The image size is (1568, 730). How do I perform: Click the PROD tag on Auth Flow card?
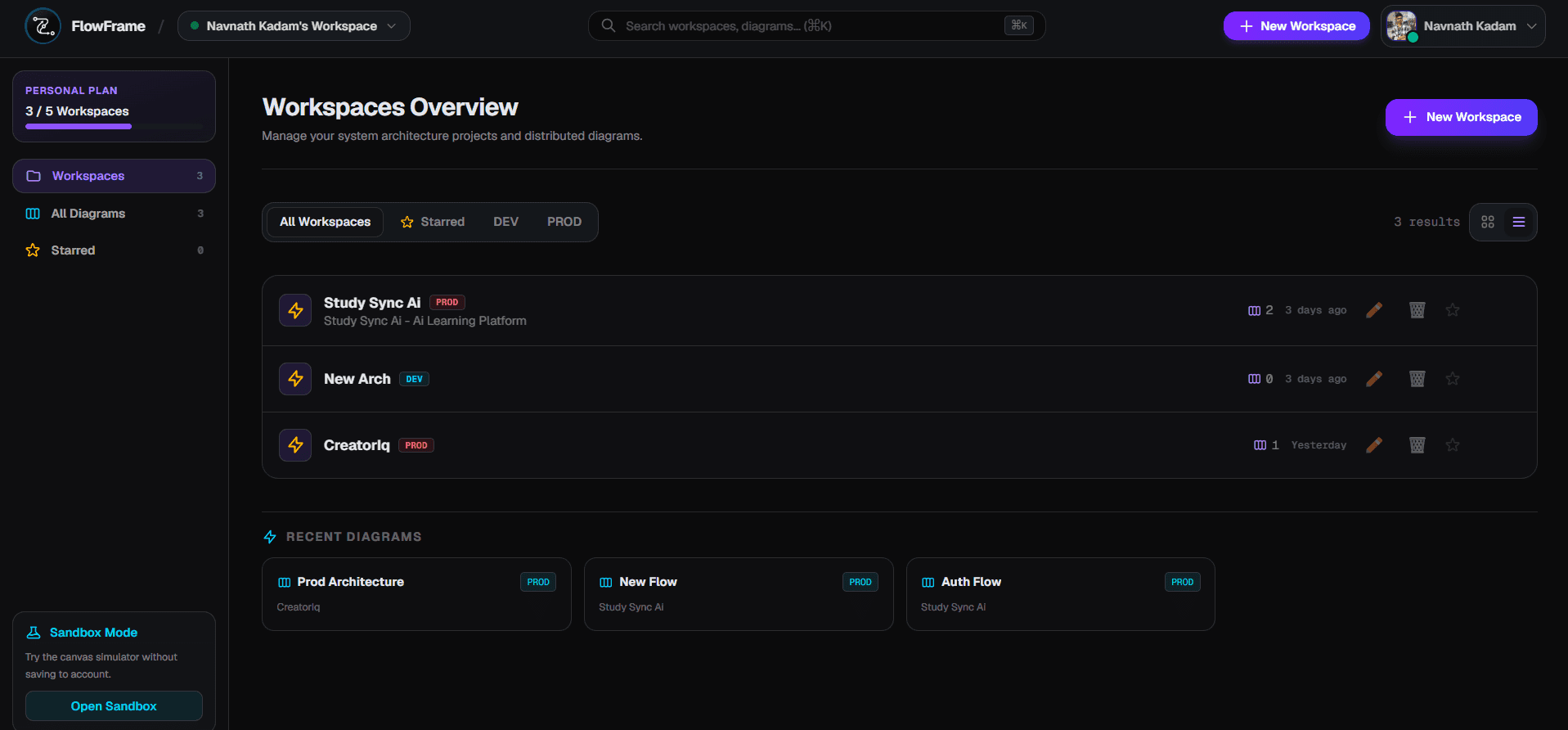click(1183, 582)
